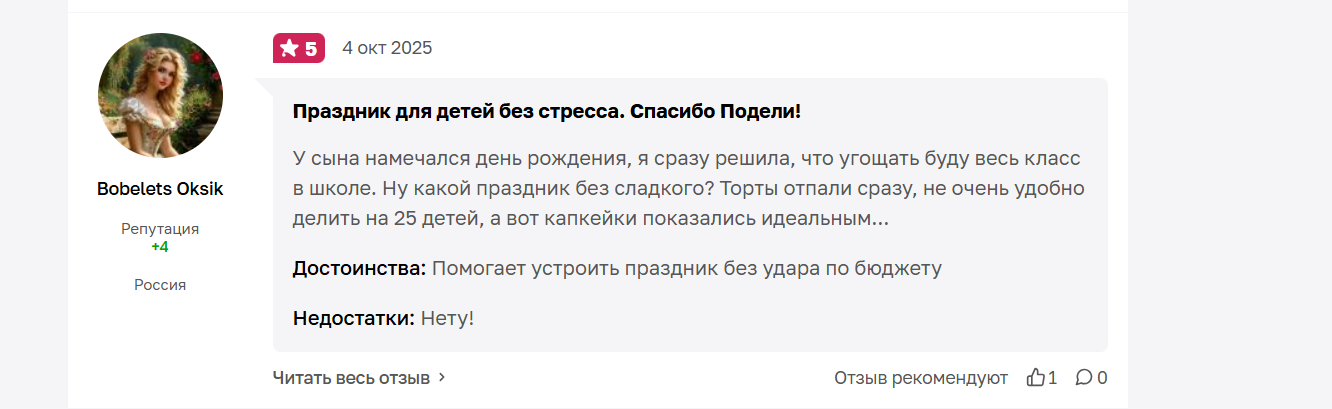
Task: Open comments via the speech bubble icon
Action: (1084, 378)
